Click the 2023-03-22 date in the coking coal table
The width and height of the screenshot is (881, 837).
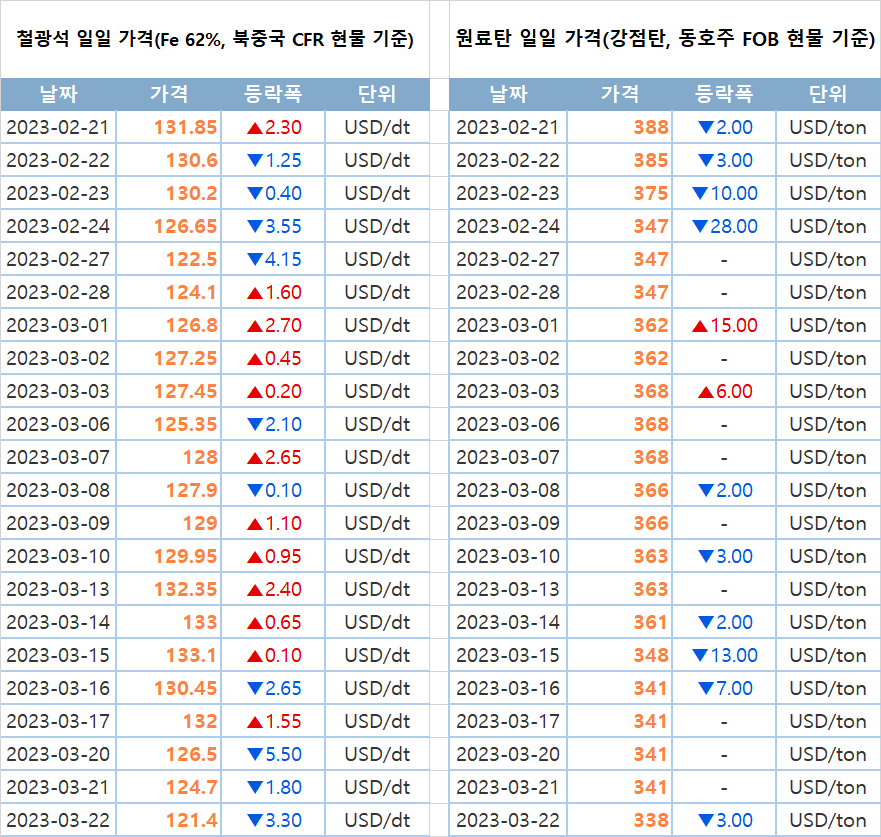[x=507, y=821]
